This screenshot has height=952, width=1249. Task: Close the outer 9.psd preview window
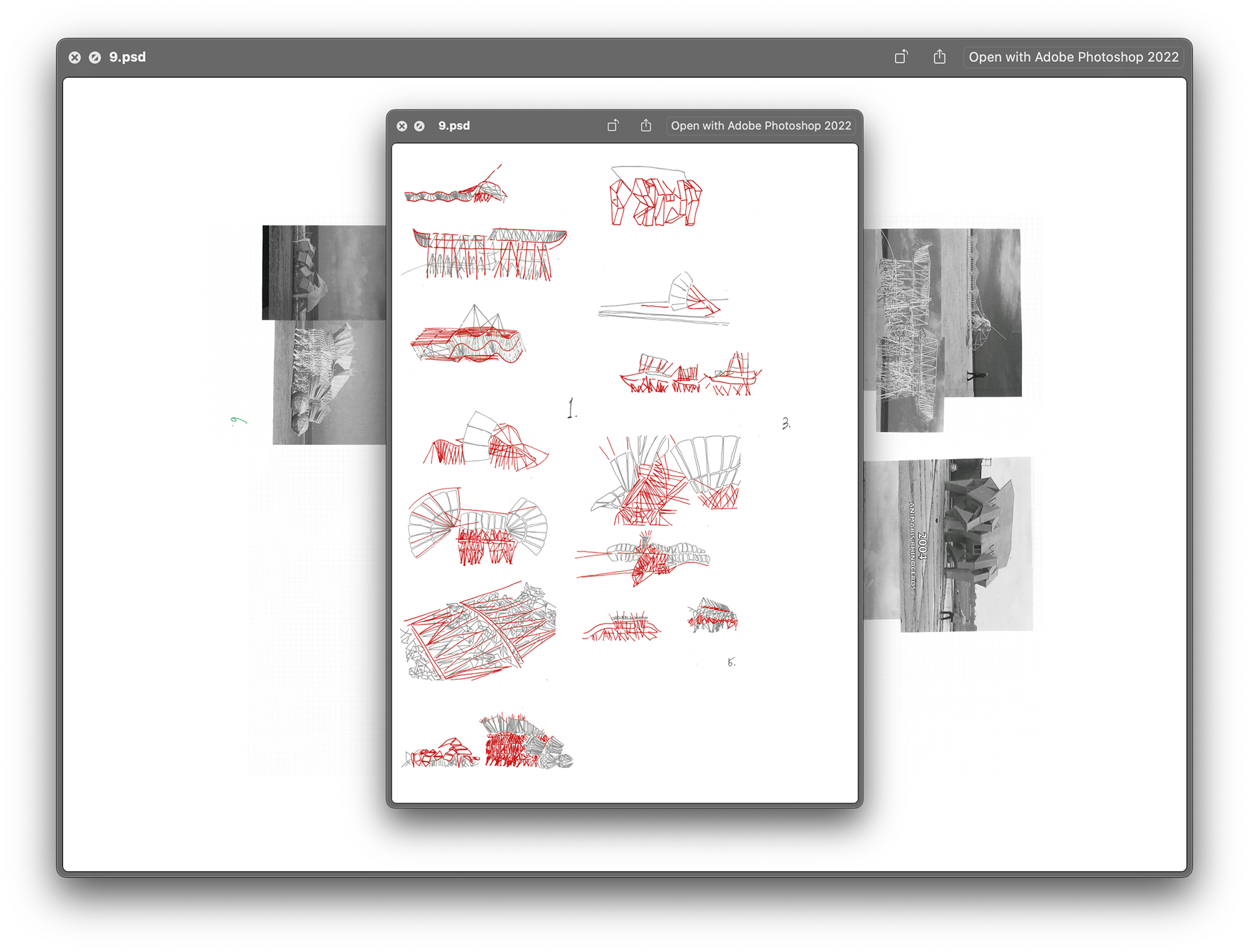tap(75, 57)
